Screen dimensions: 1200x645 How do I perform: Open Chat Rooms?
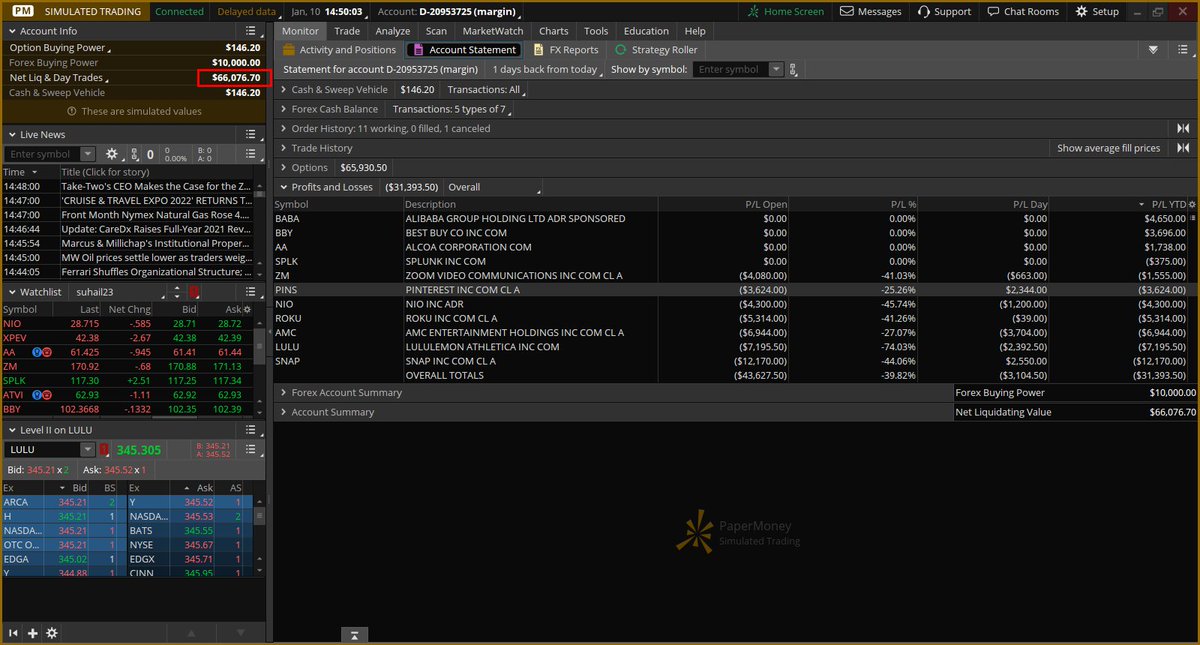(1022, 11)
